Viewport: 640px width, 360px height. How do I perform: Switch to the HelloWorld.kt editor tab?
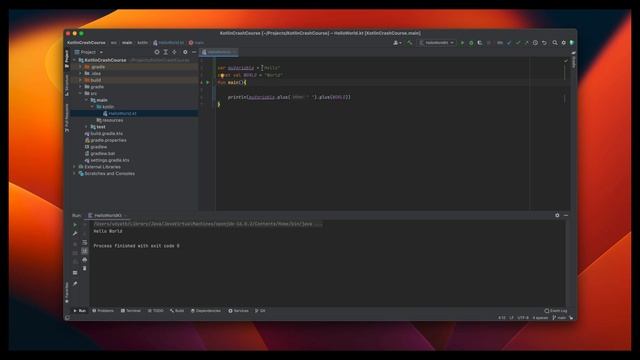click(x=219, y=52)
